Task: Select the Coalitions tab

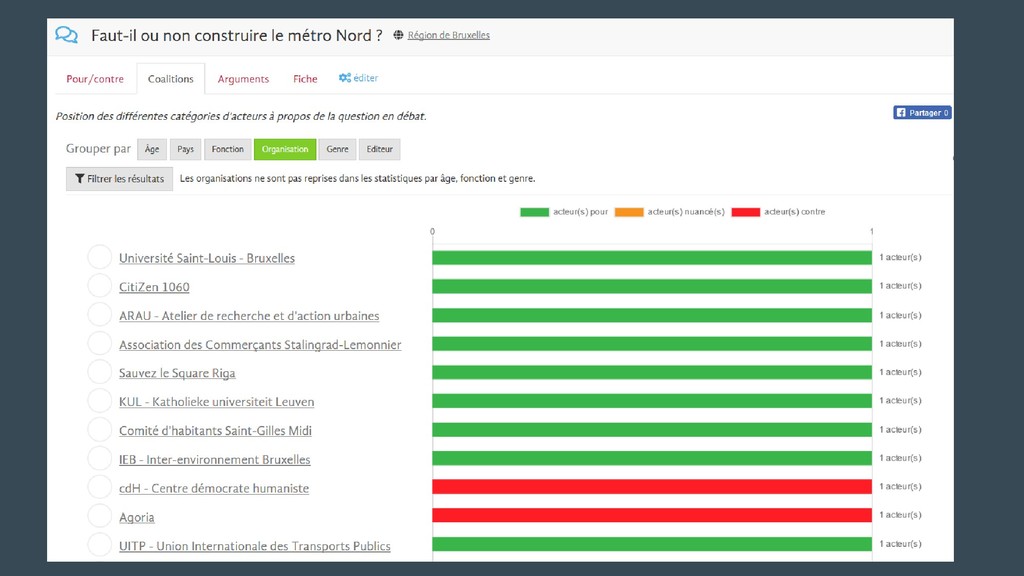Action: coord(170,79)
